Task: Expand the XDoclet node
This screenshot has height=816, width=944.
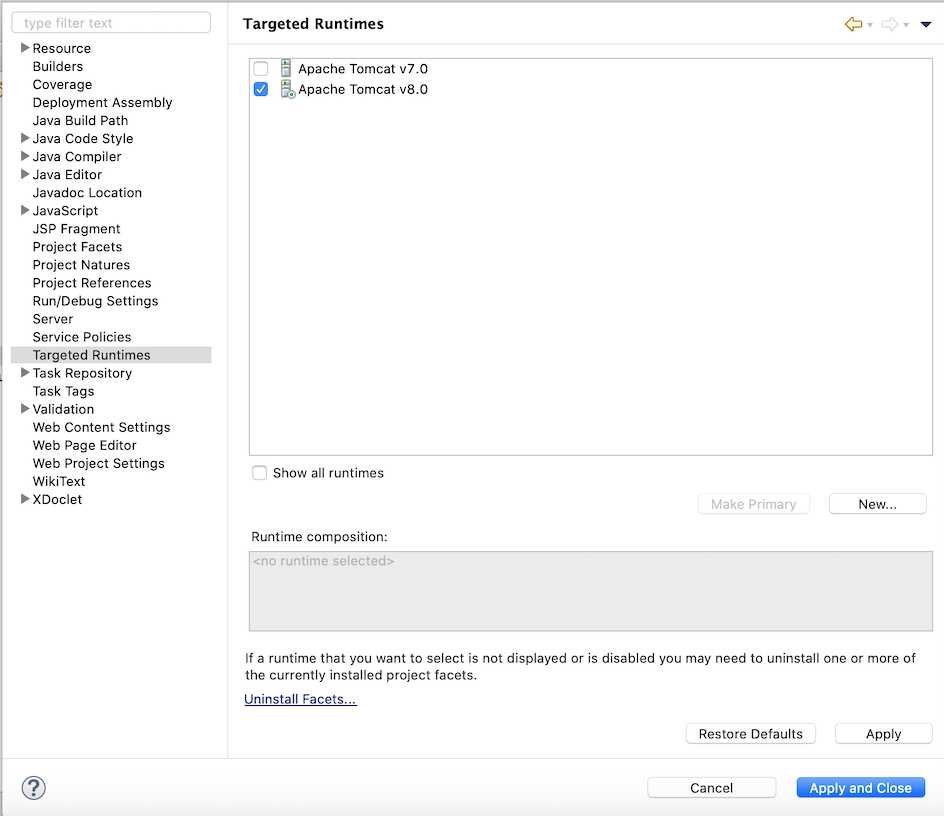Action: (25, 499)
